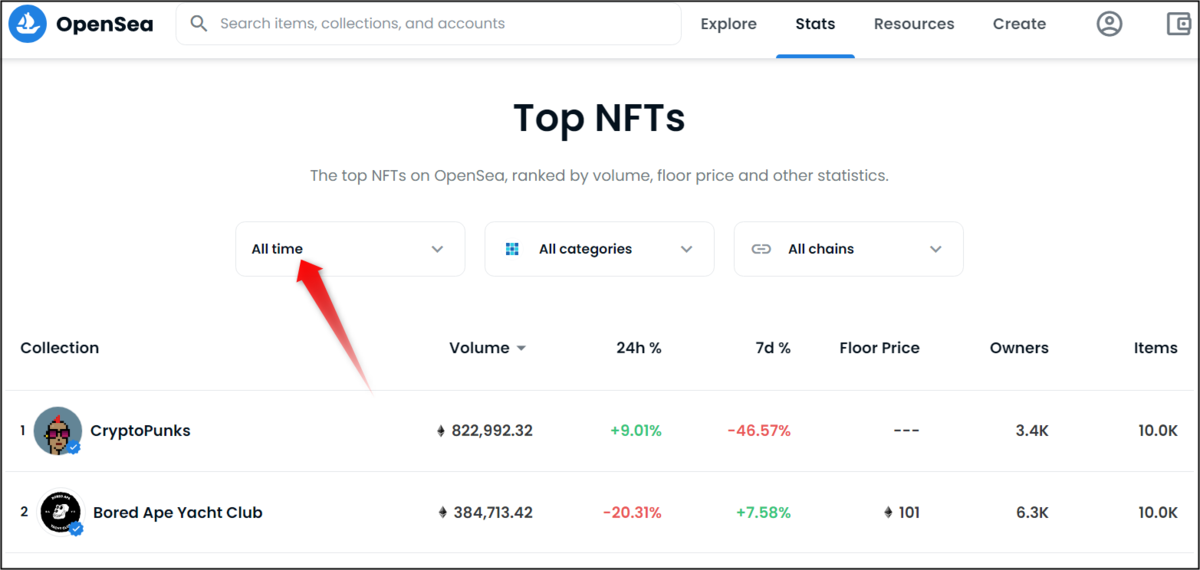Open the All time period dropdown
The image size is (1200, 570).
350,249
